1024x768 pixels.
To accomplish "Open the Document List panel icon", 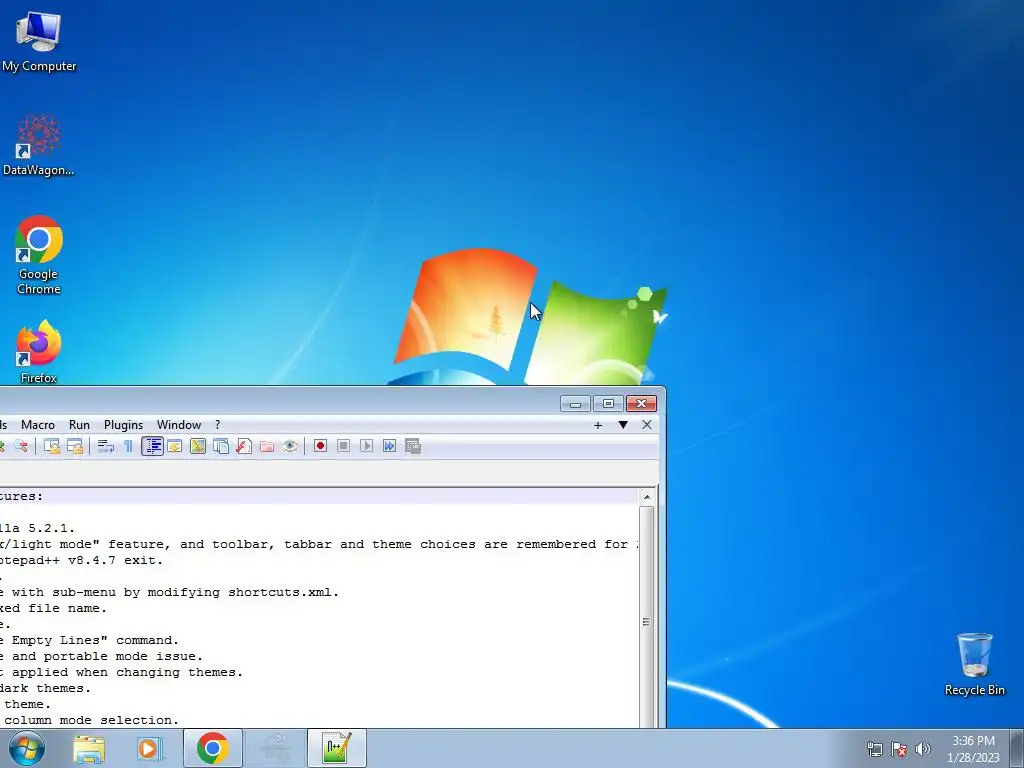I will [x=221, y=446].
